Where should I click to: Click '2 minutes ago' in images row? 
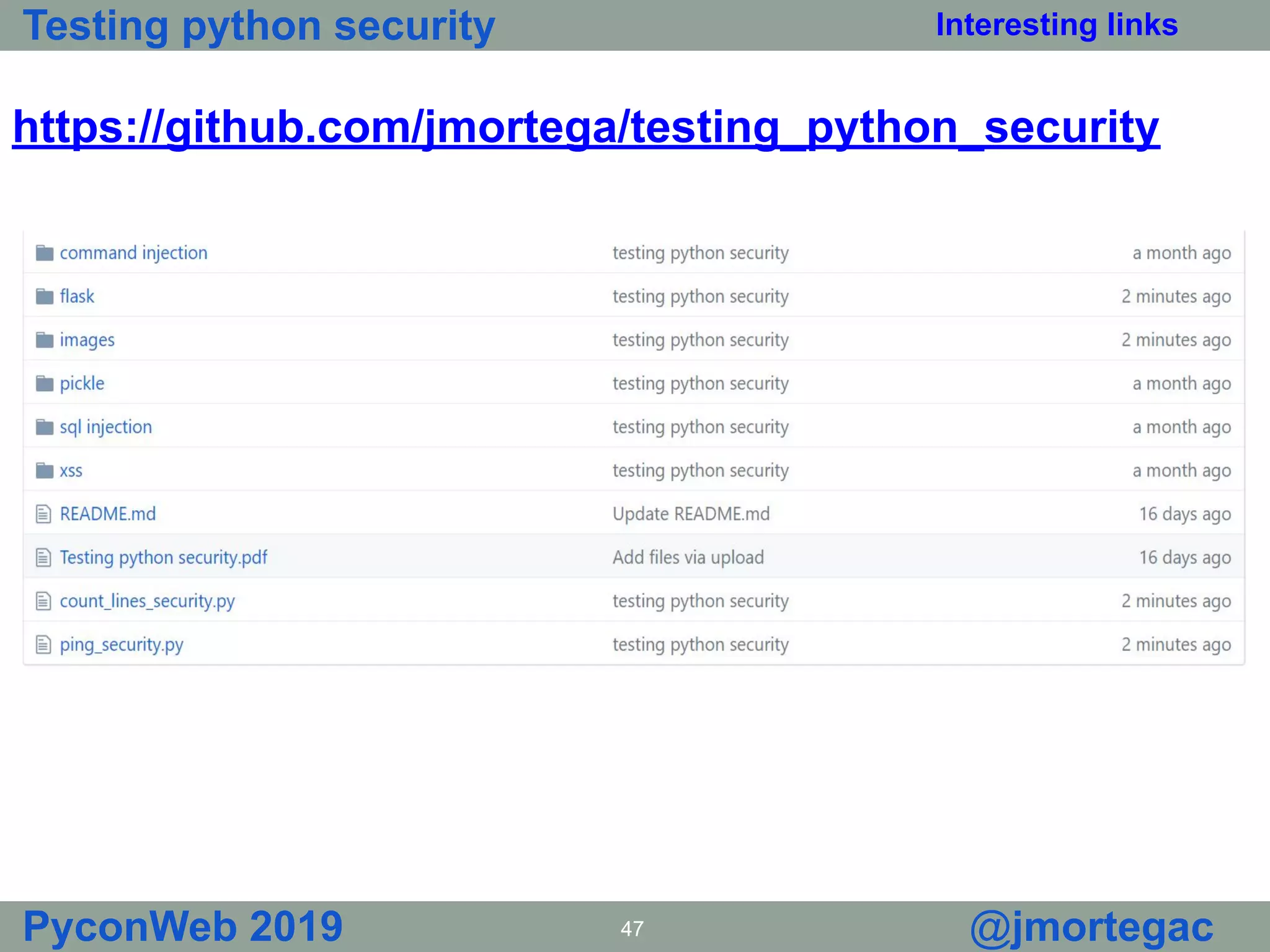tap(1176, 340)
